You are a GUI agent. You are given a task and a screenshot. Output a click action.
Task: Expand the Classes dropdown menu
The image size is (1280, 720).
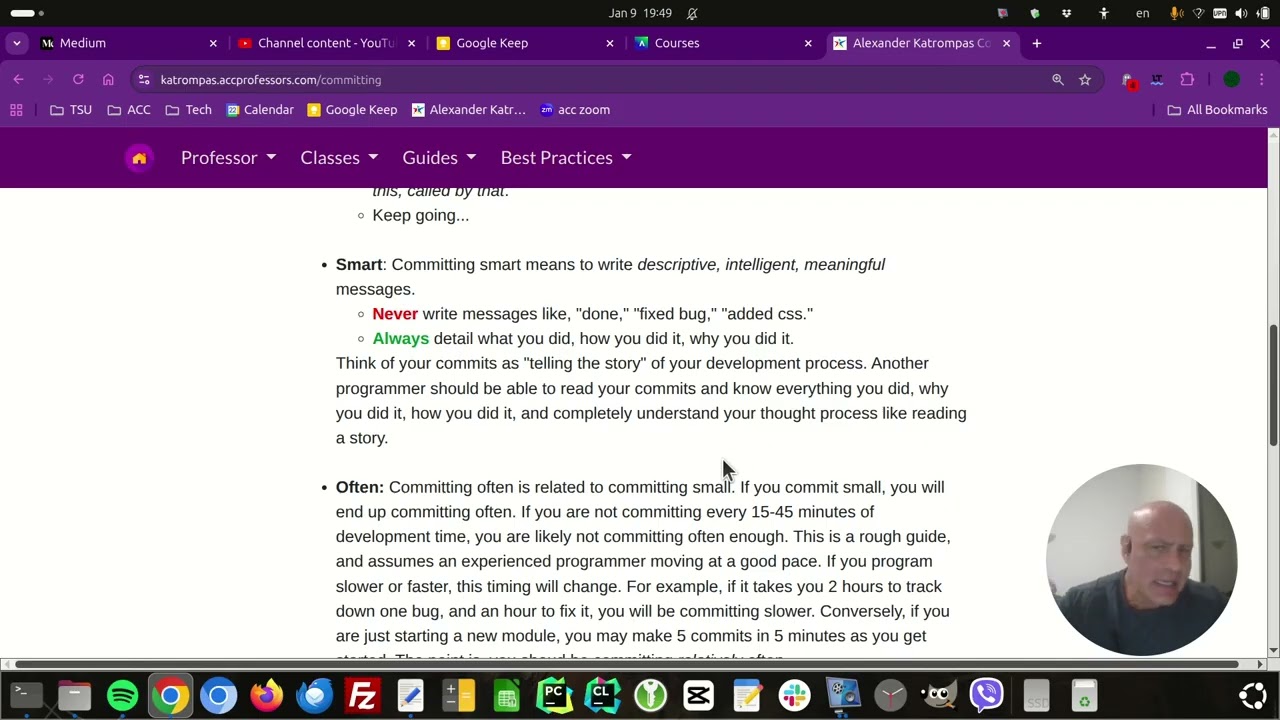pos(339,158)
